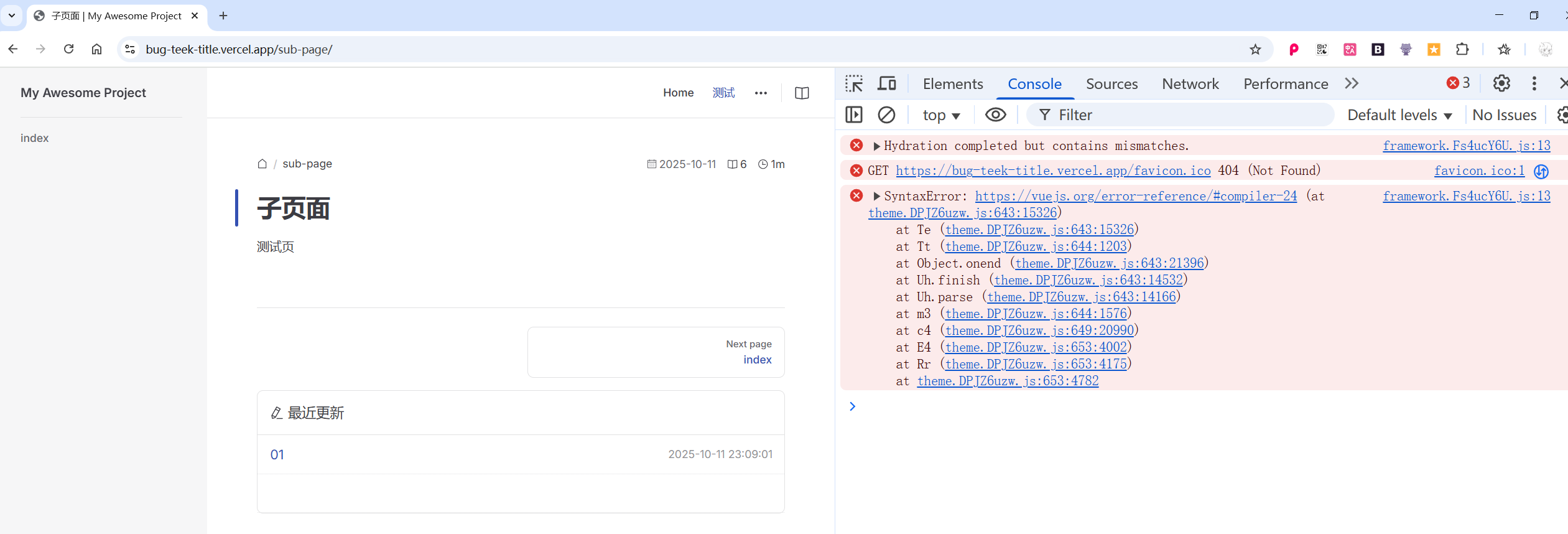Expand the SyntaxError stack trace
Image resolution: width=1568 pixels, height=534 pixels.
click(876, 197)
